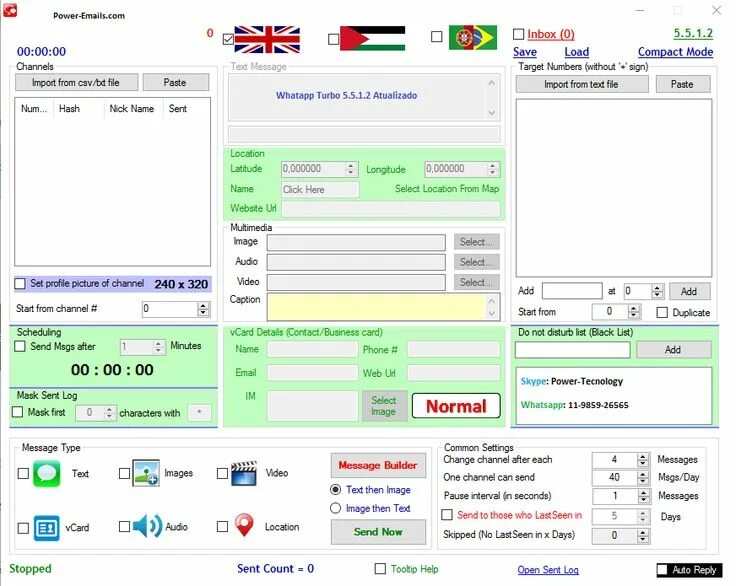Adjust Change channel after each spinner
The height and width of the screenshot is (586, 736).
tap(643, 460)
